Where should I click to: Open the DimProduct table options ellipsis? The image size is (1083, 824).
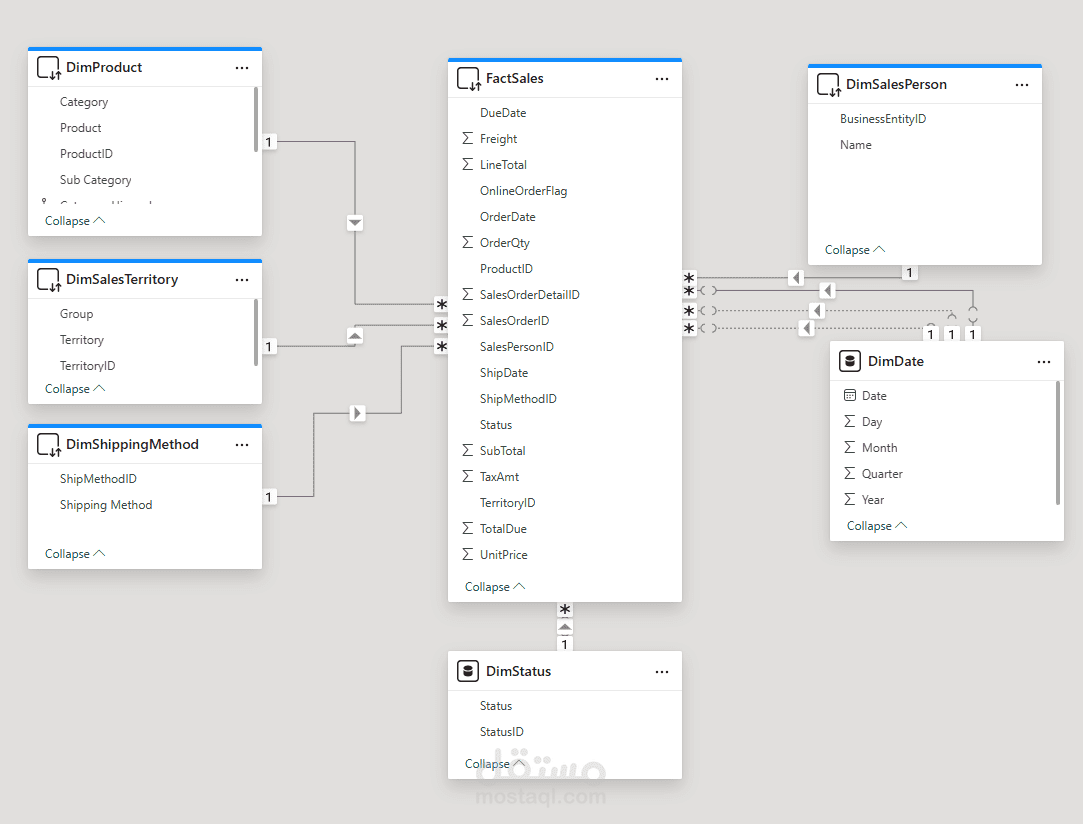pos(242,68)
